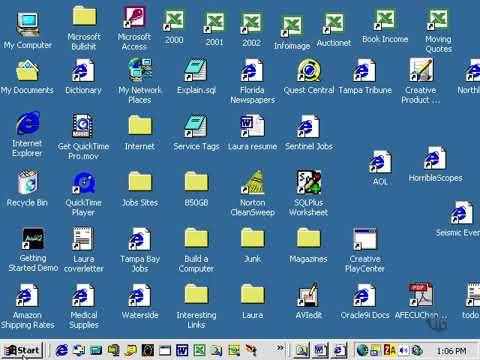Open the Build a Computer folder
480x360 pixels.
point(196,238)
